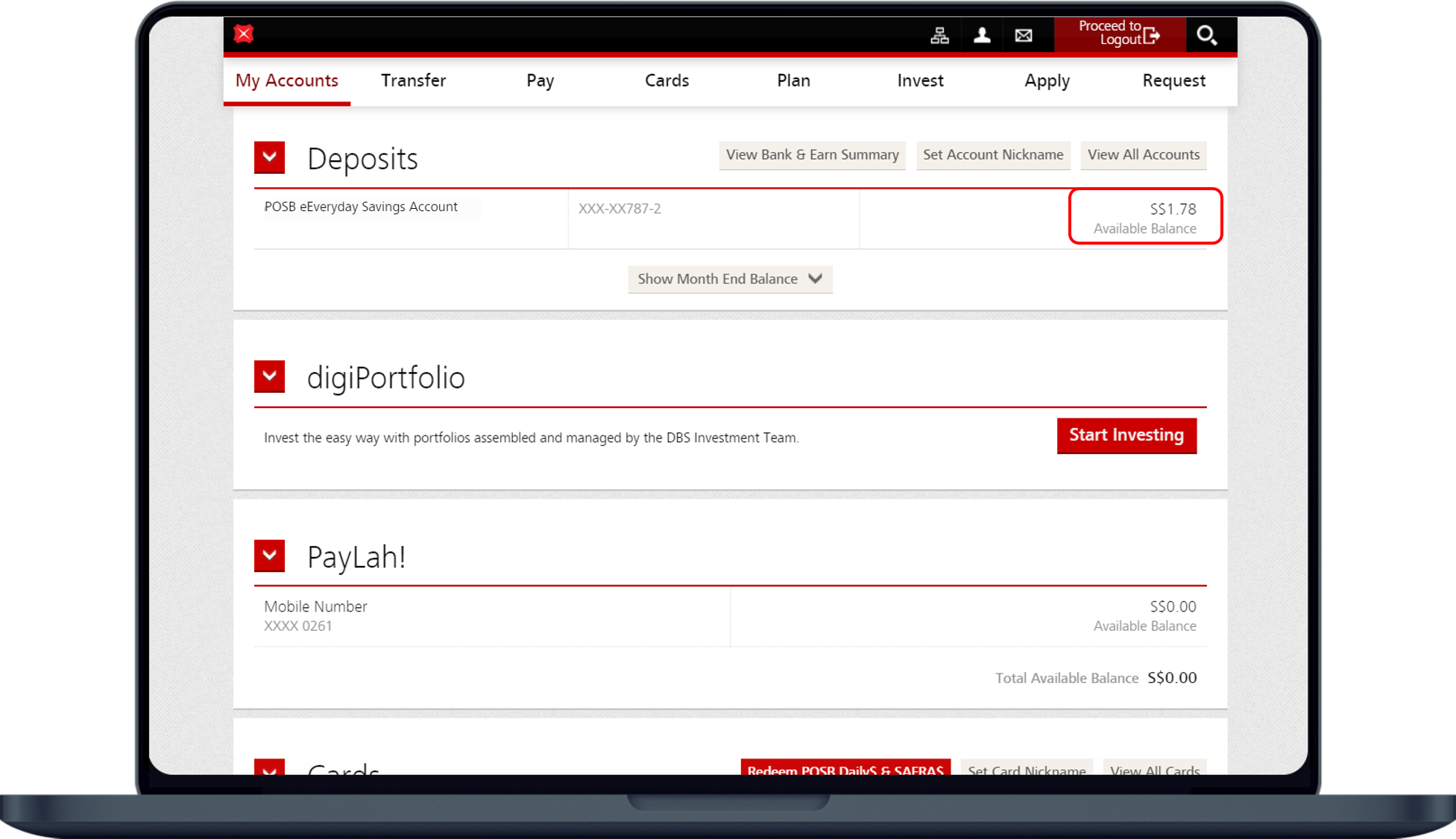Collapse the digiPortfolio section chevron

(270, 377)
